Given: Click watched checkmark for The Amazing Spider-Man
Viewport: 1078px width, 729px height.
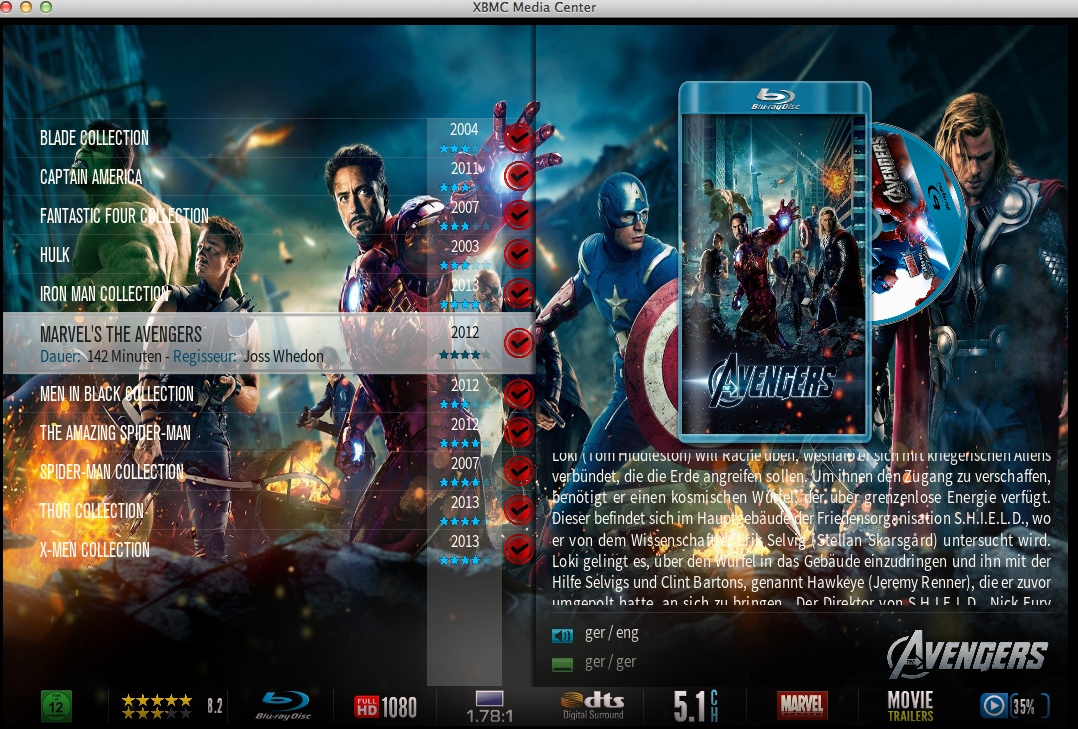Looking at the screenshot, I should tap(518, 432).
